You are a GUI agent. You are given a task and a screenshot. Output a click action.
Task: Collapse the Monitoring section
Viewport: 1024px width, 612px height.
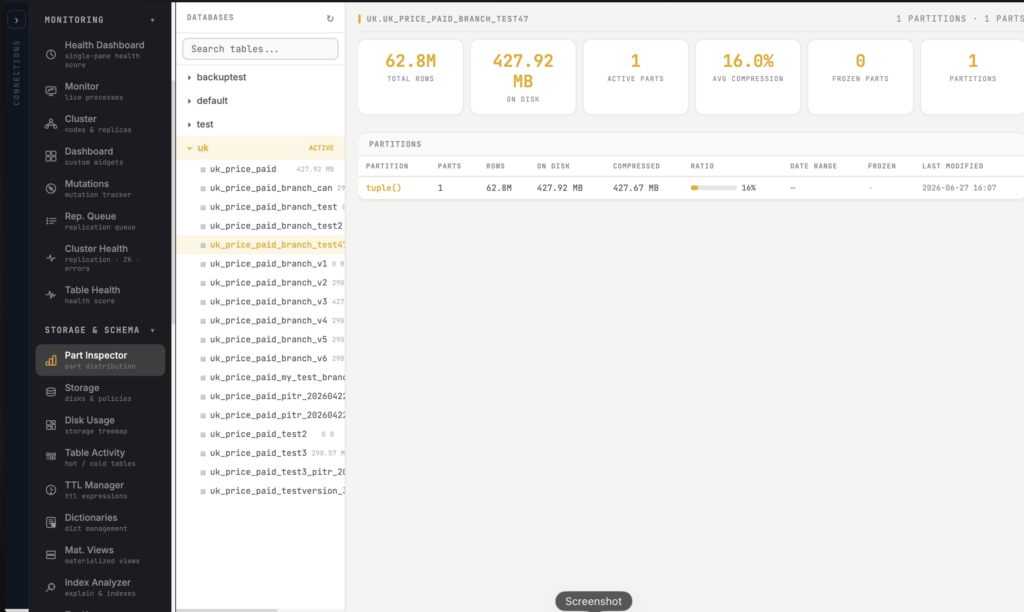pyautogui.click(x=153, y=20)
